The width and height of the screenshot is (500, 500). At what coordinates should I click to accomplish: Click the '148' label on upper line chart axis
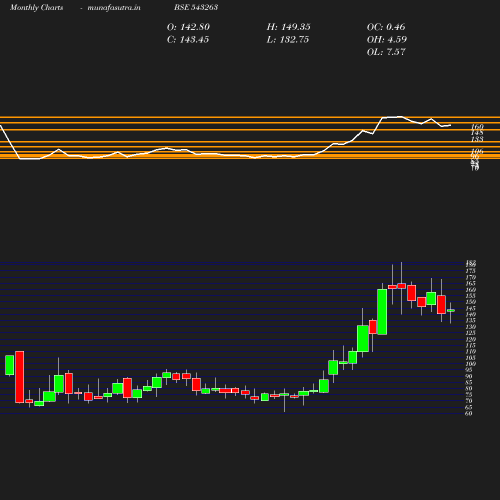coord(477,133)
